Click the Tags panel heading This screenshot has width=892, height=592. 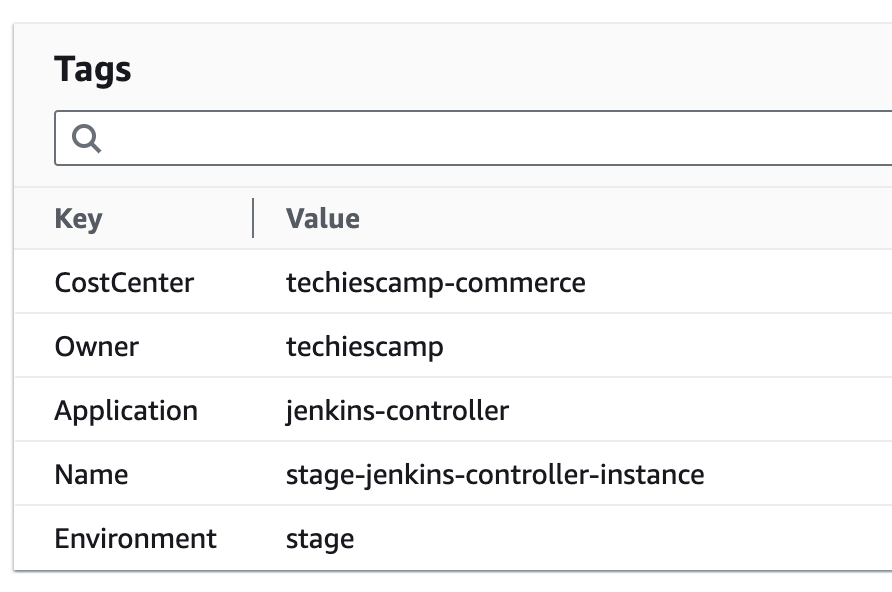[x=94, y=69]
